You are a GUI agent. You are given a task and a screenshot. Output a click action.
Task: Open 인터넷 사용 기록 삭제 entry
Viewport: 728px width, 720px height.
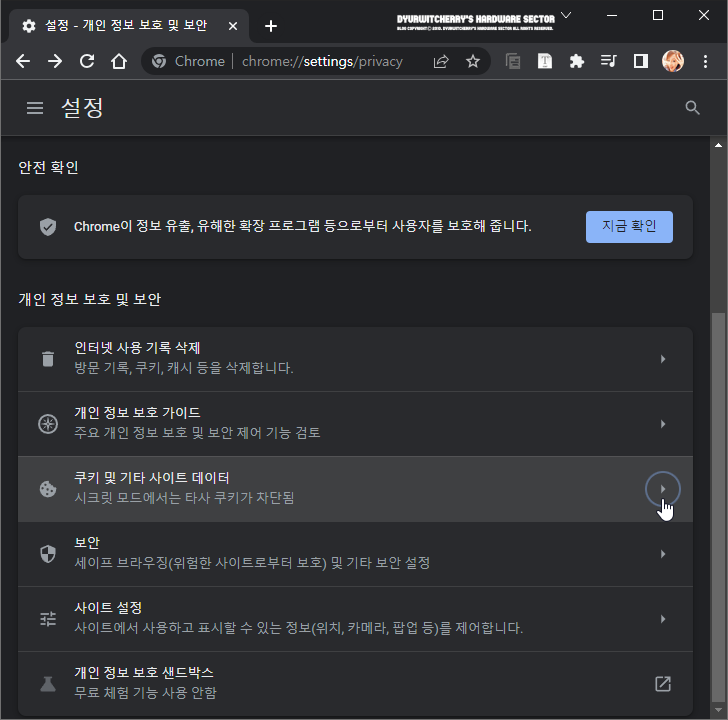355,359
